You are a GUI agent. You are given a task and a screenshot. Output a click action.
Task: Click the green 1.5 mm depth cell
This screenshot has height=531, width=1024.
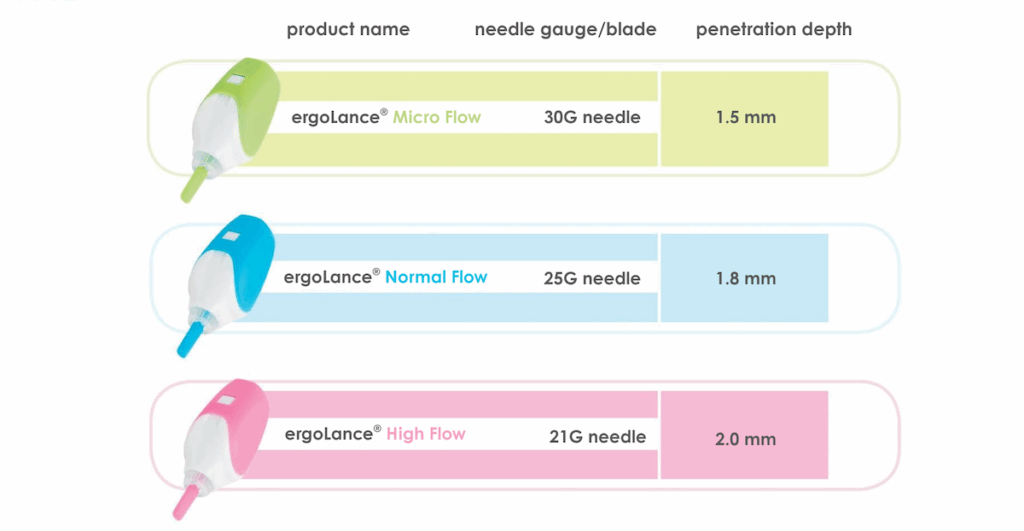pyautogui.click(x=745, y=118)
